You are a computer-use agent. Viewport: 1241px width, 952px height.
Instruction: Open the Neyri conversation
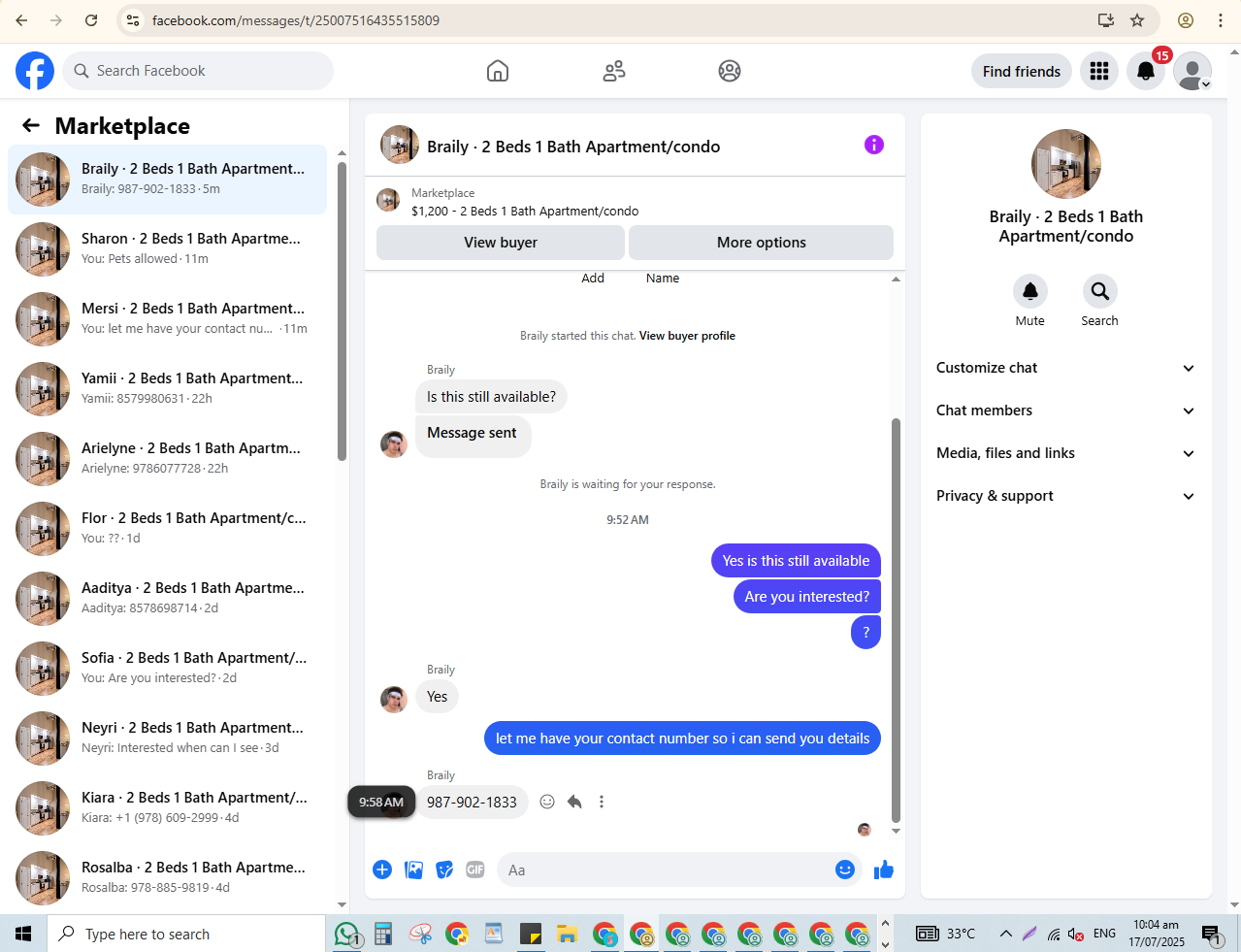(167, 738)
